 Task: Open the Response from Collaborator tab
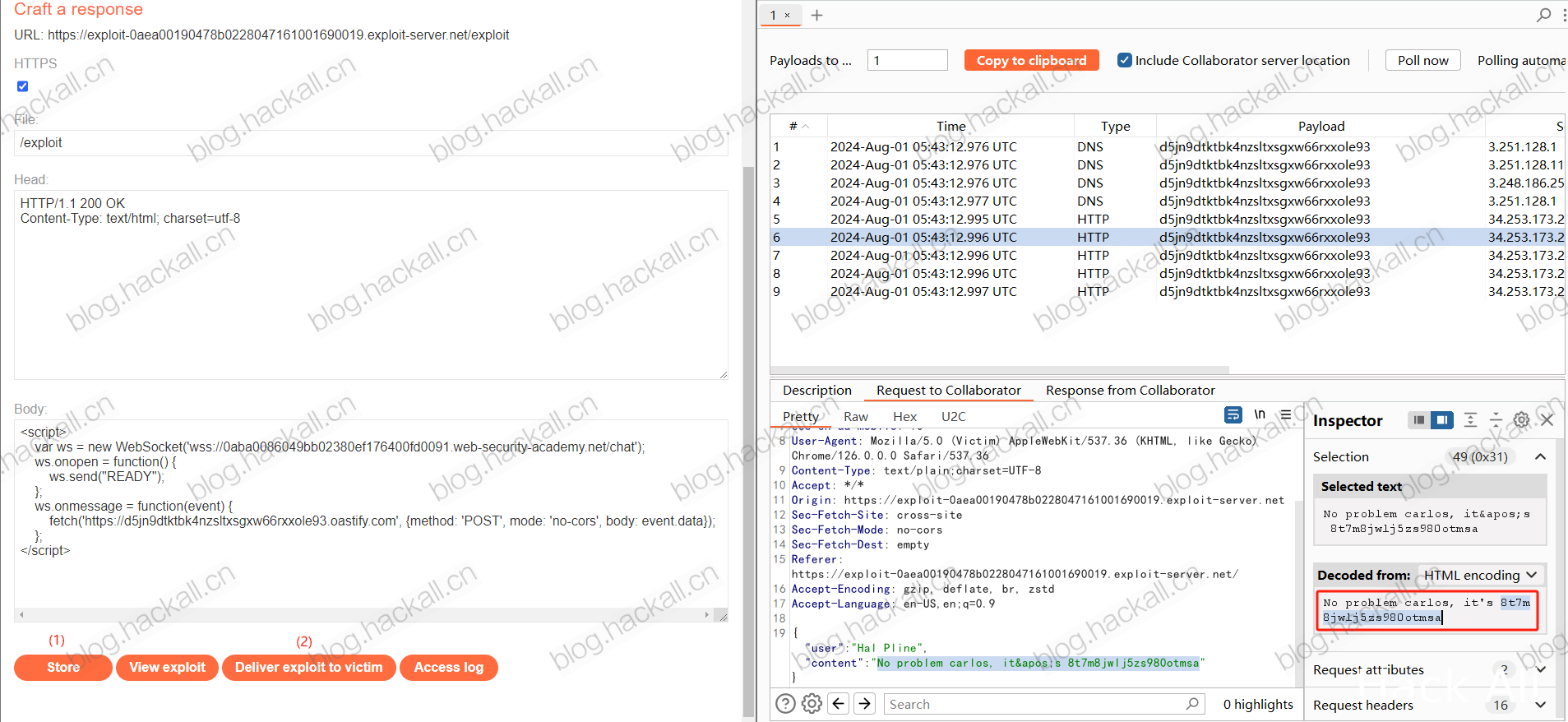point(1131,390)
